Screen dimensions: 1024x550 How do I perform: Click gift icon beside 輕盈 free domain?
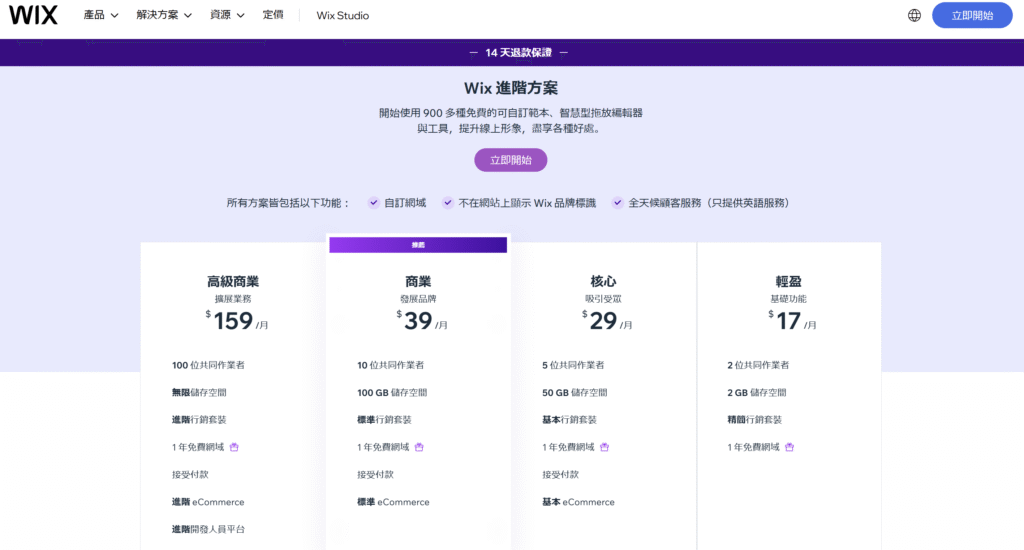[790, 447]
